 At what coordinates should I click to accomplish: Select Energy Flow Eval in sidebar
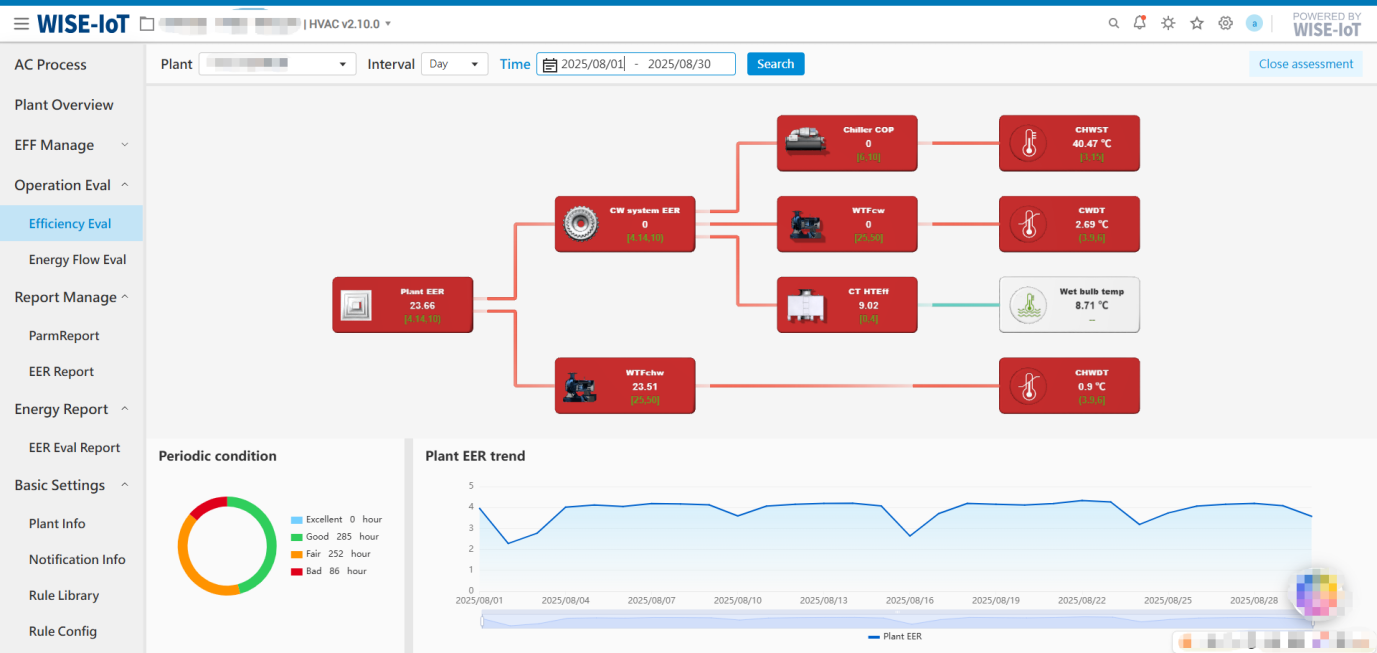click(x=77, y=260)
